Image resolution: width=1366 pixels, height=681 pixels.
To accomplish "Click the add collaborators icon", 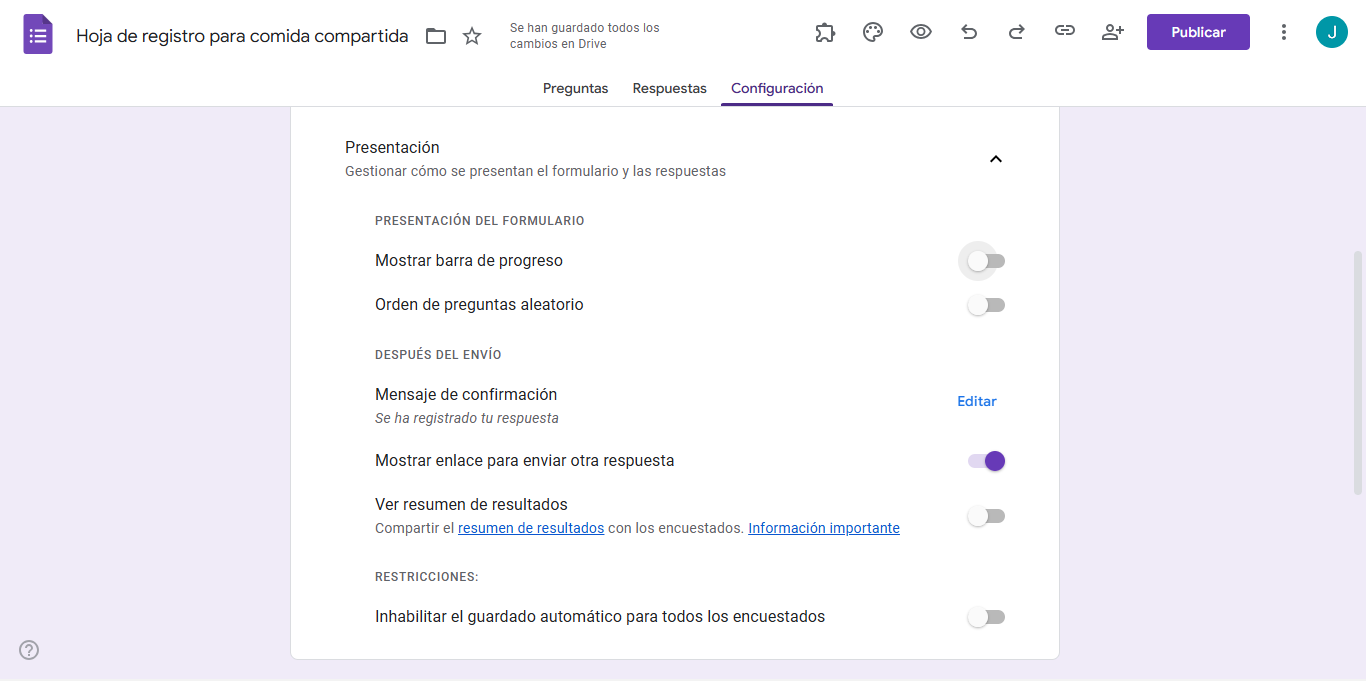I will [x=1112, y=32].
